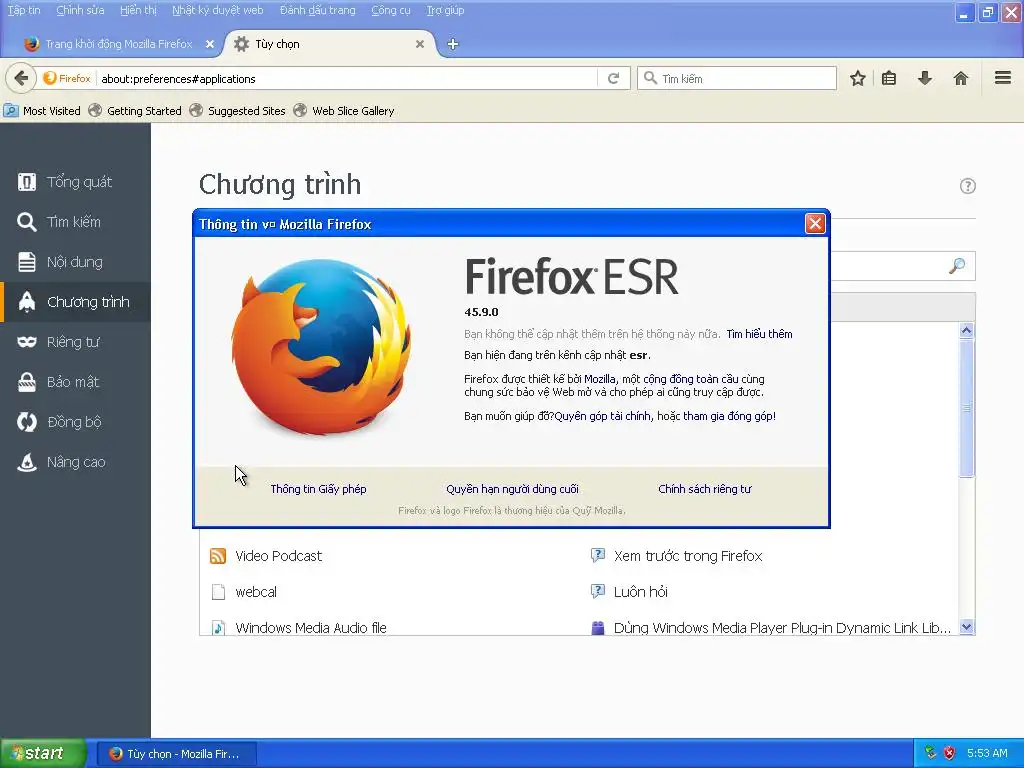Open the Công cụ menu
This screenshot has width=1024, height=768.
[391, 10]
